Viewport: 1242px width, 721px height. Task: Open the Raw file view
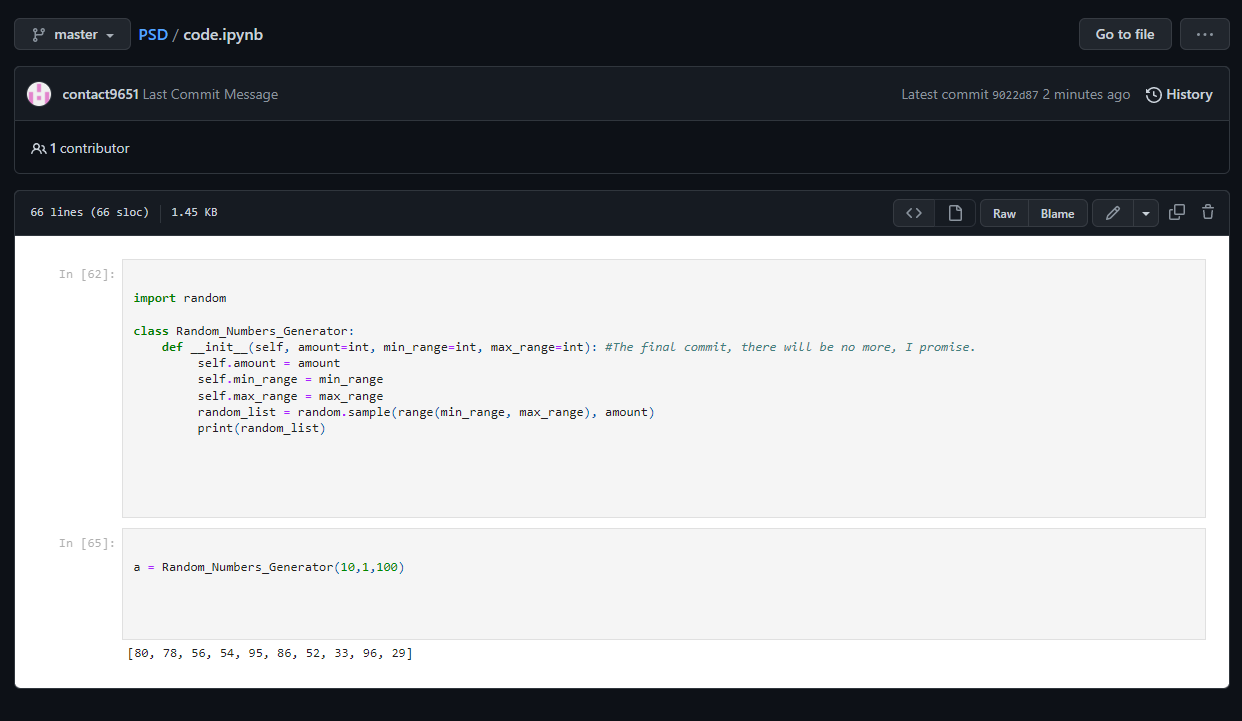1004,213
